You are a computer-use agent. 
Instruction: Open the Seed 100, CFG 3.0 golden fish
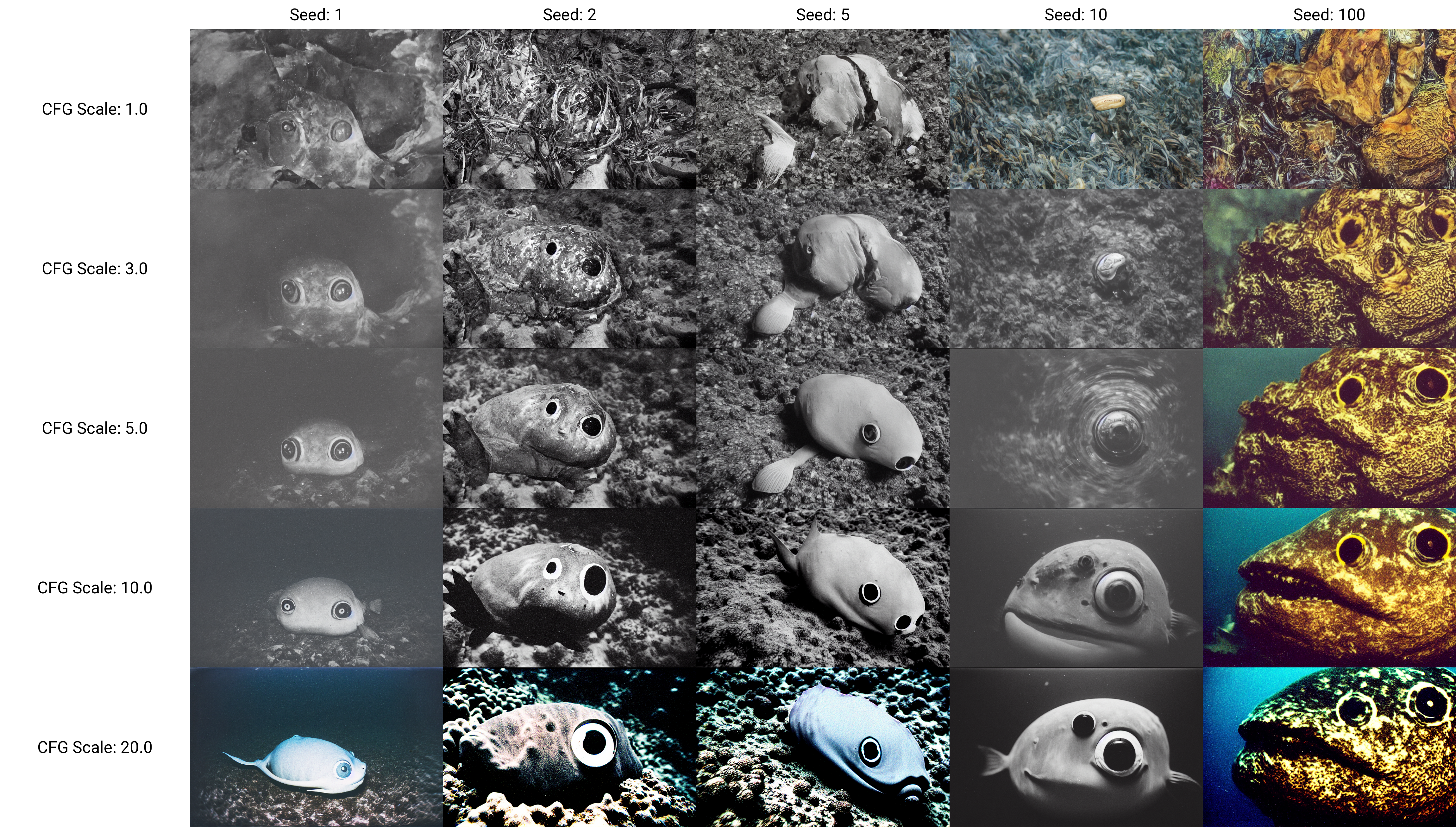tap(1329, 268)
